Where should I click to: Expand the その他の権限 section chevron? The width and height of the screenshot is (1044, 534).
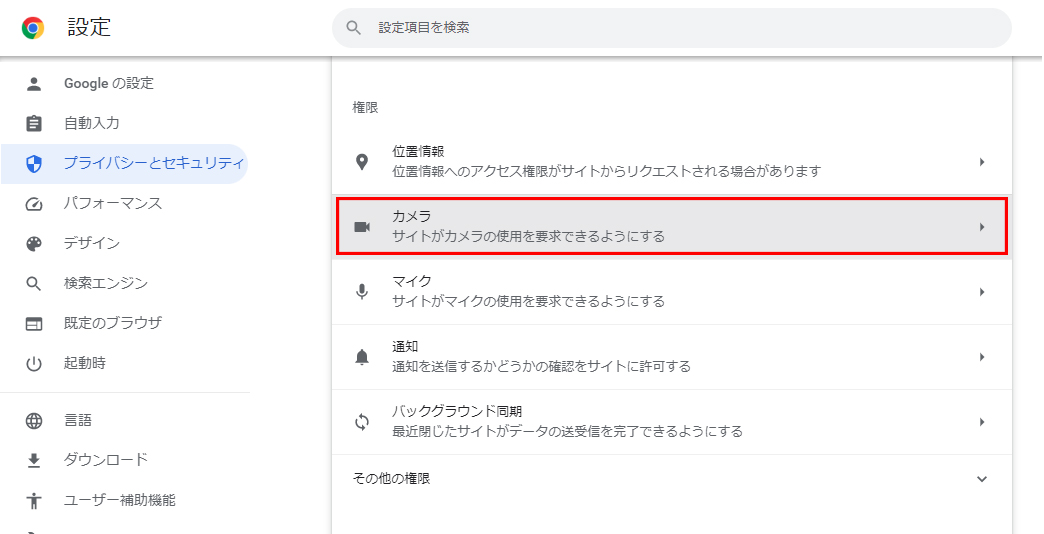point(981,479)
